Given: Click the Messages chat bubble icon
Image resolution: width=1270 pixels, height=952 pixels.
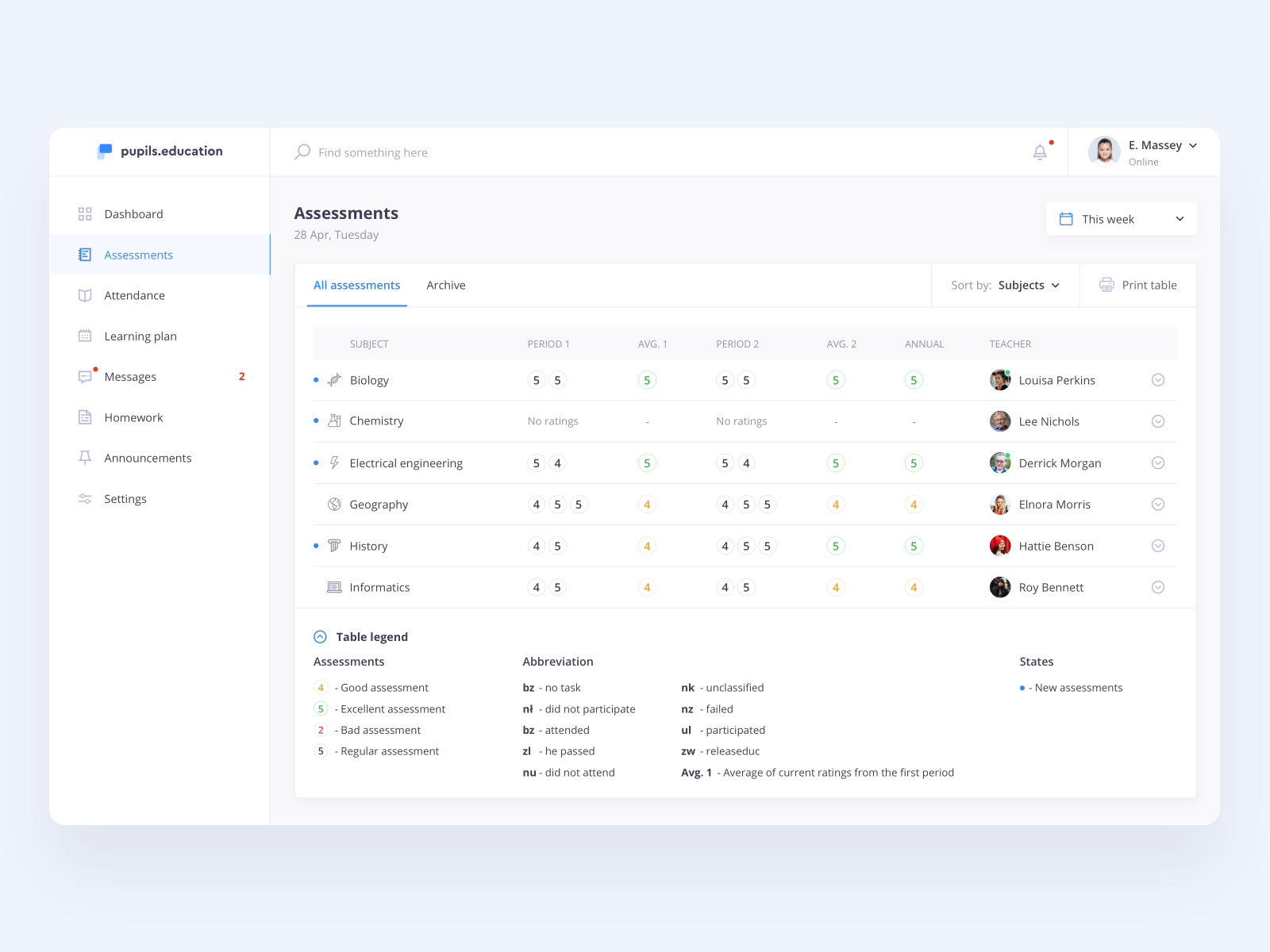Looking at the screenshot, I should [x=85, y=376].
